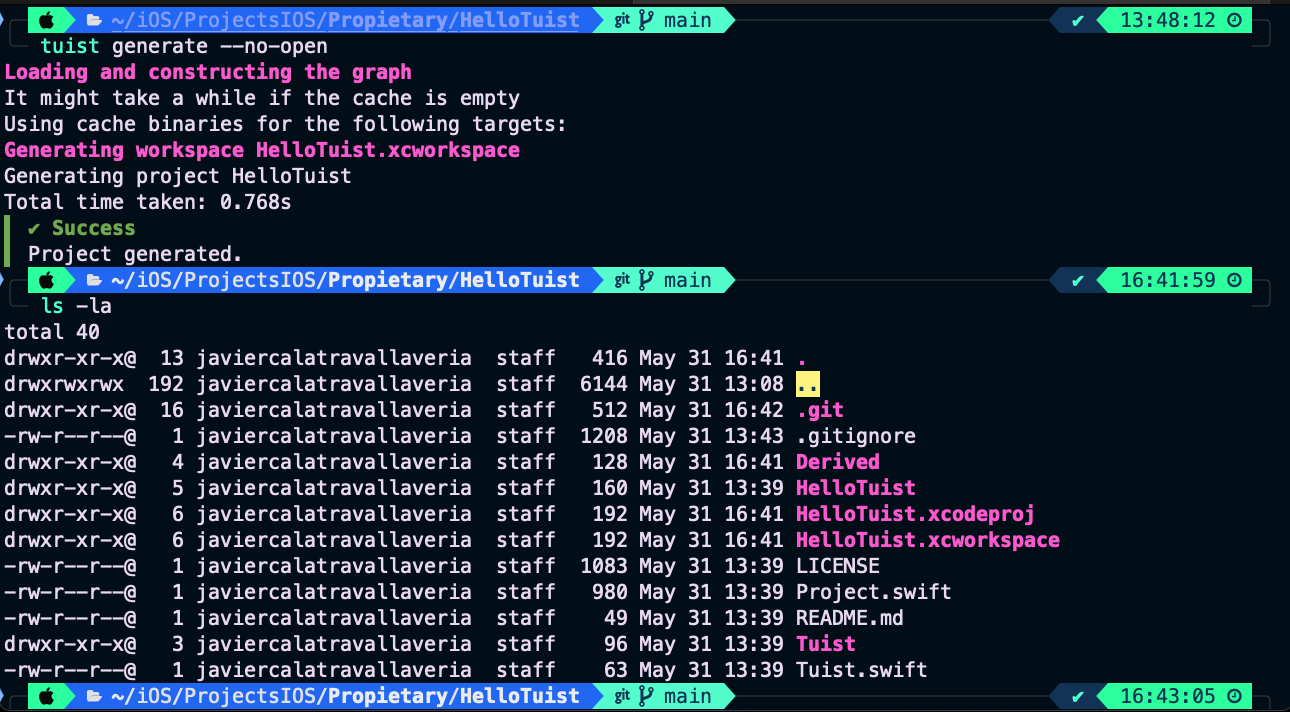1290x712 pixels.
Task: Click the clock icon next to 16:43:05
Action: tap(1234, 696)
